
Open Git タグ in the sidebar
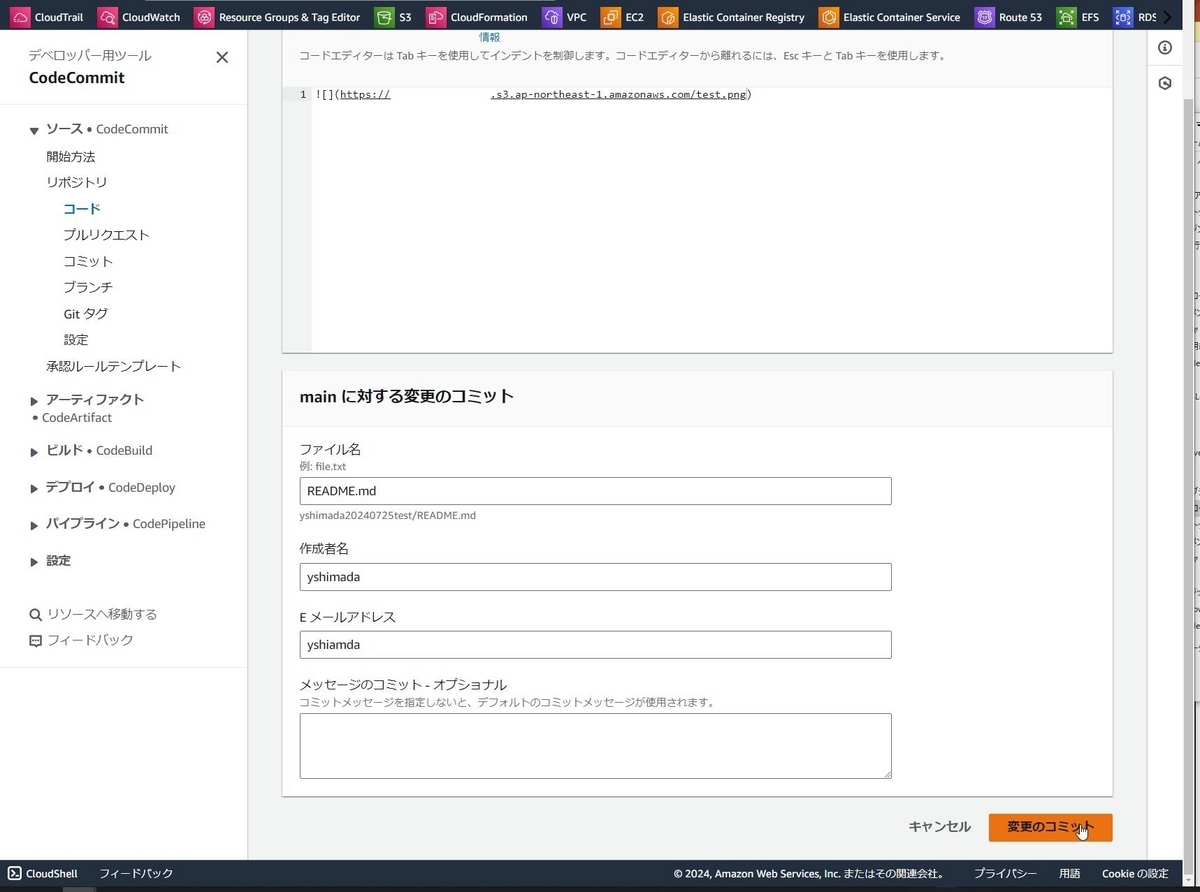click(86, 313)
